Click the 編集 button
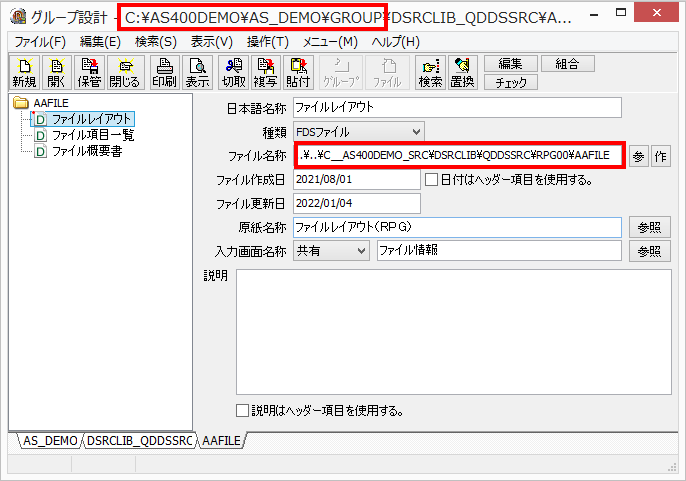The height and width of the screenshot is (481, 686). coord(511,63)
